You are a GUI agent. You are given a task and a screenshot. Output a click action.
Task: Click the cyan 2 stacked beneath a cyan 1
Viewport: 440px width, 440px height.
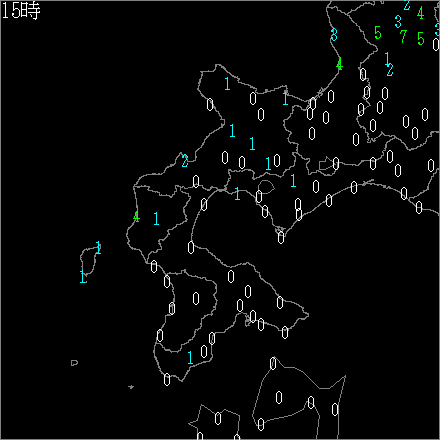pos(390,70)
